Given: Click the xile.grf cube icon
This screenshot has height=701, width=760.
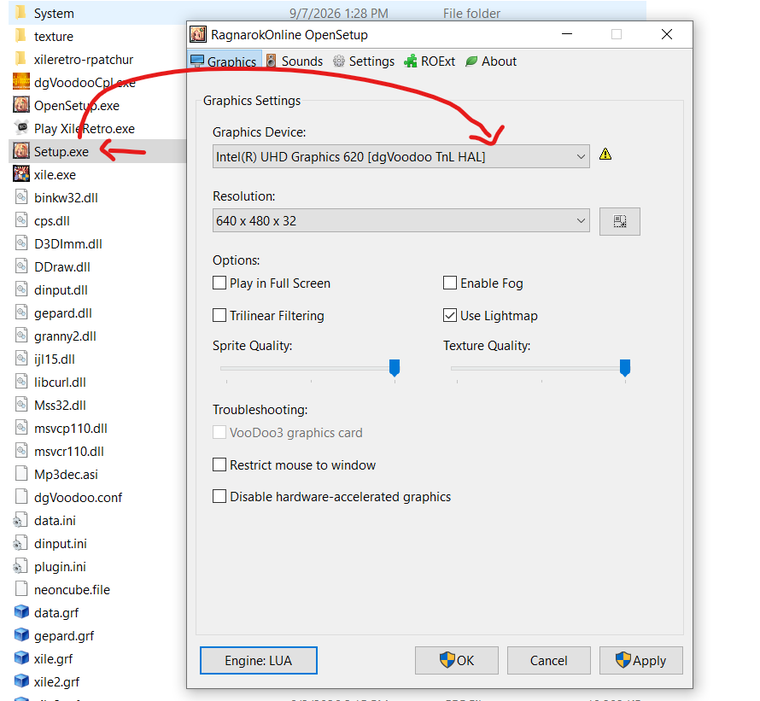Looking at the screenshot, I should point(21,658).
